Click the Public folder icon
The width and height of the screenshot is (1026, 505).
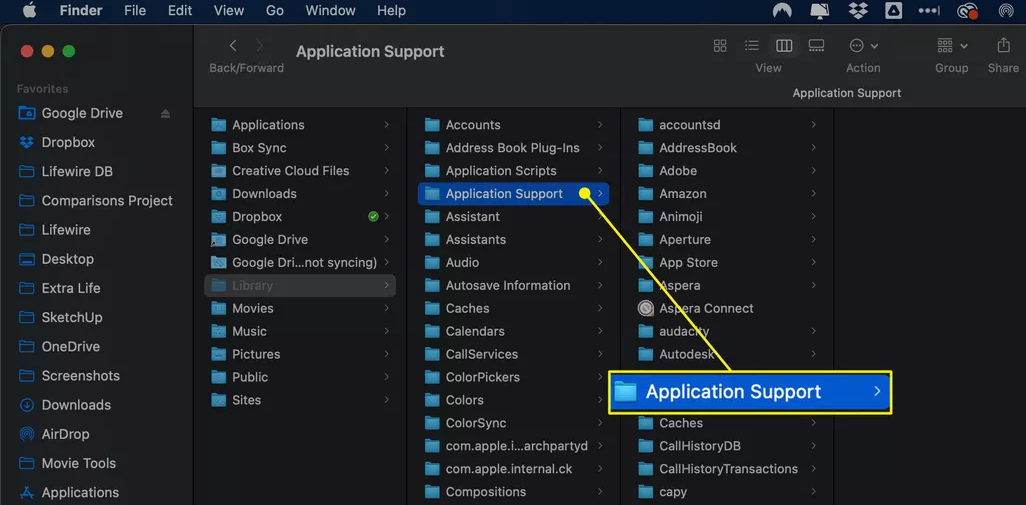219,377
